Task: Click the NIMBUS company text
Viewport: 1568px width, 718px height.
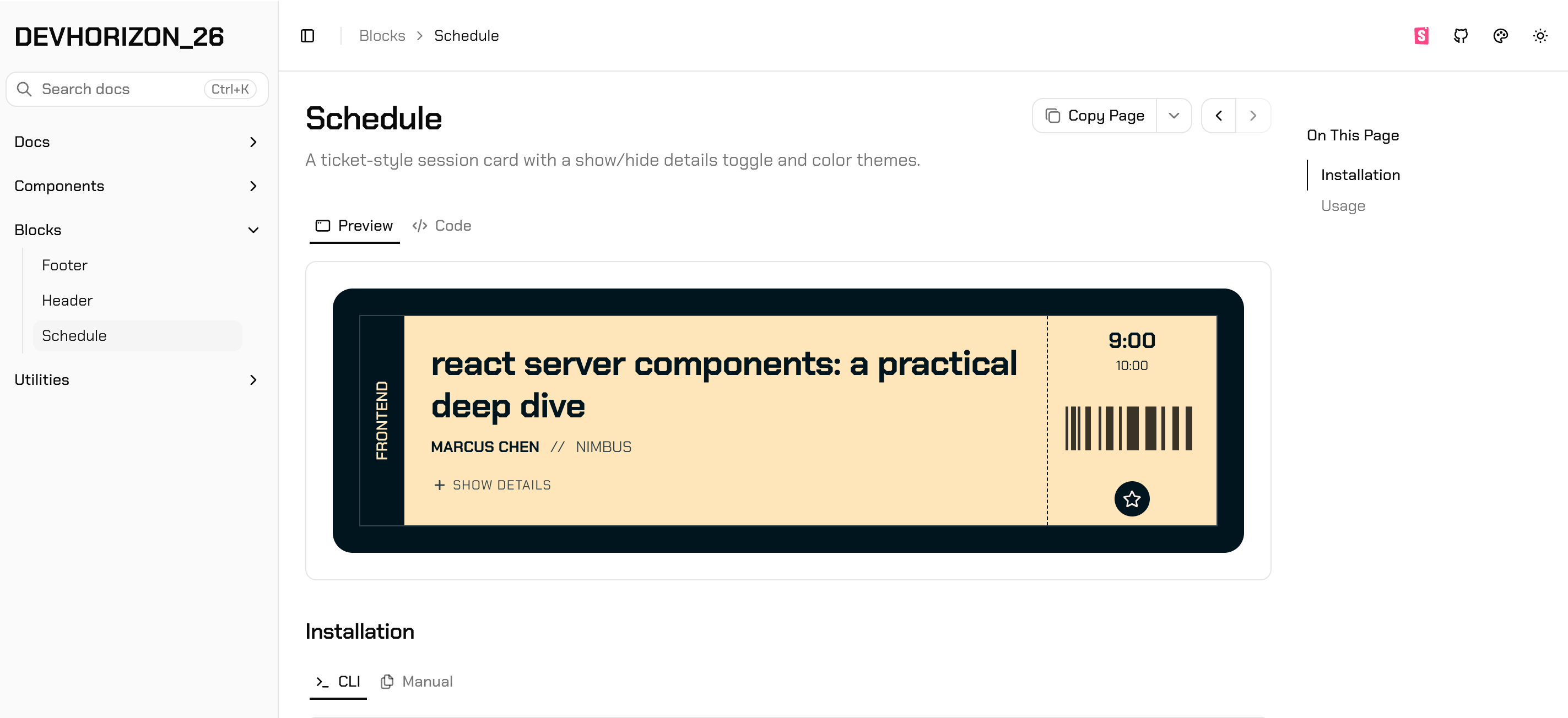Action: (604, 447)
